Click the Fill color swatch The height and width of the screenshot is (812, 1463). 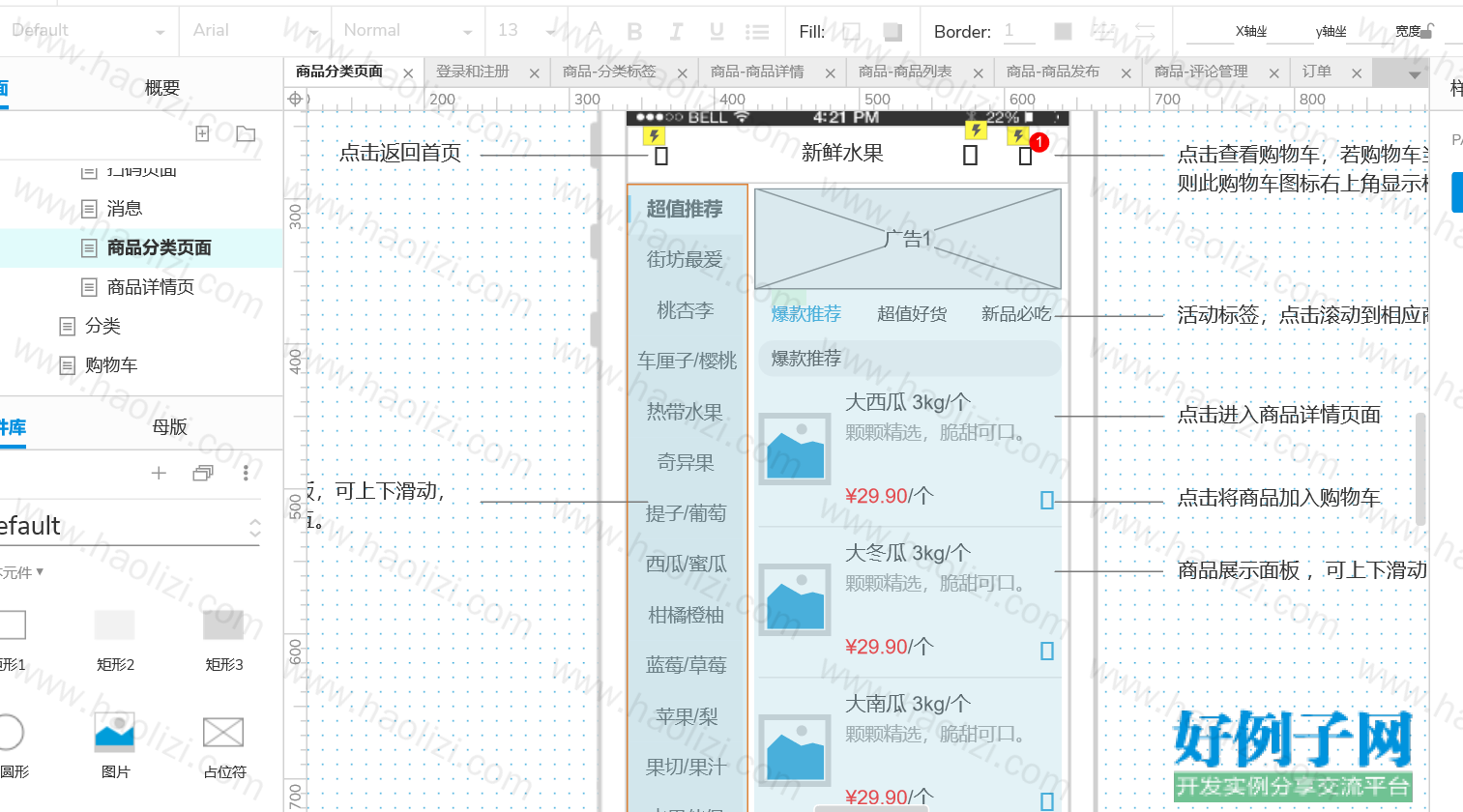pyautogui.click(x=851, y=32)
